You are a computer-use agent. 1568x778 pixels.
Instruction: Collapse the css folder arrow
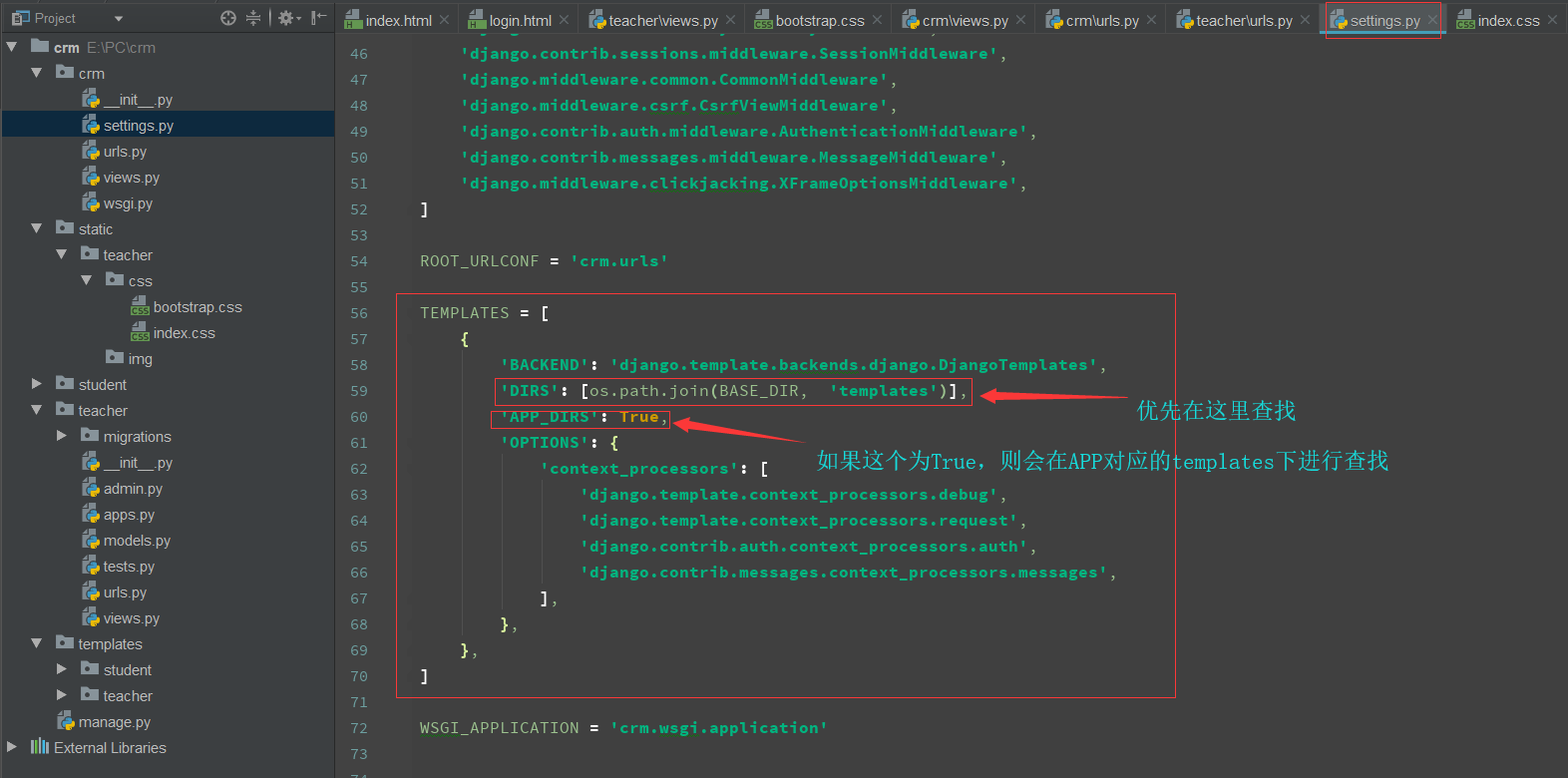(87, 280)
